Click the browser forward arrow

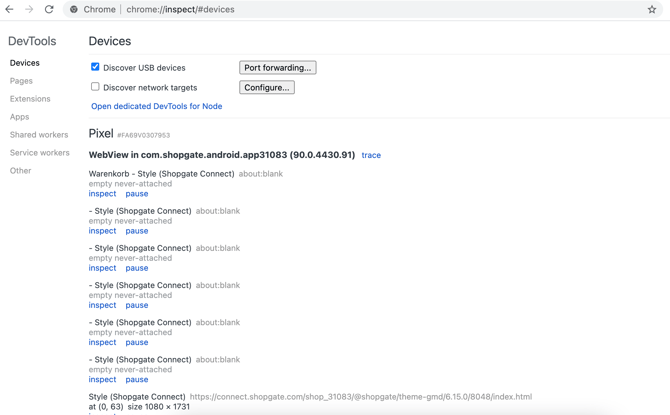click(x=29, y=9)
